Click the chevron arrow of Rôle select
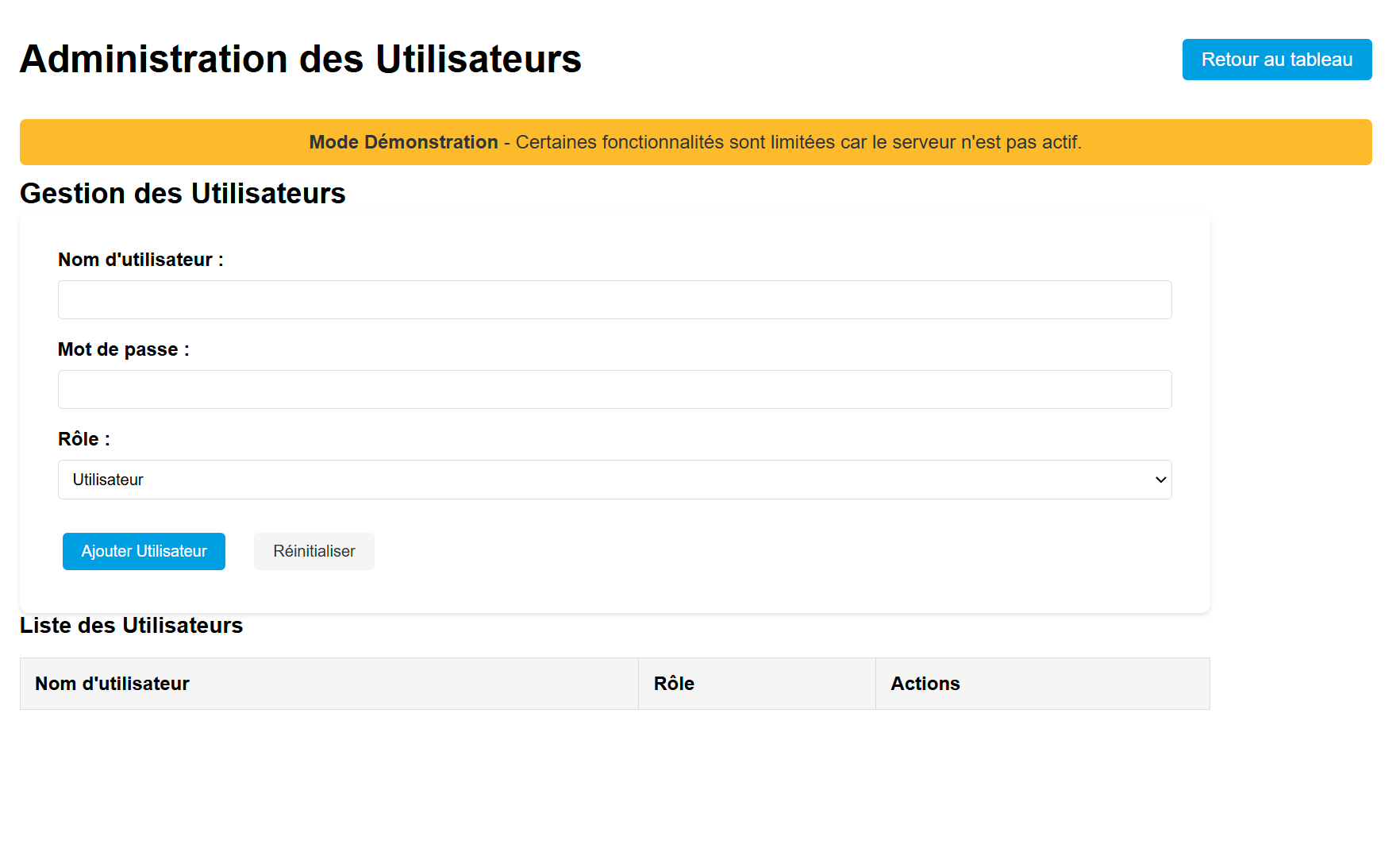Viewport: 1400px width, 856px height. tap(1160, 480)
